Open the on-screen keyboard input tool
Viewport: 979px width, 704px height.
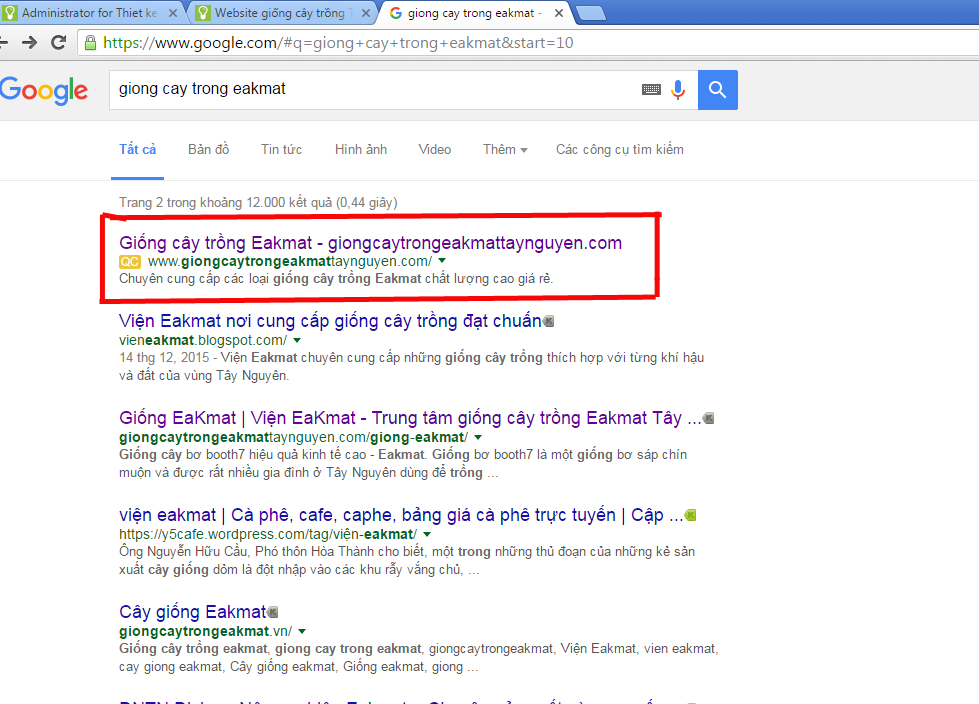(651, 90)
